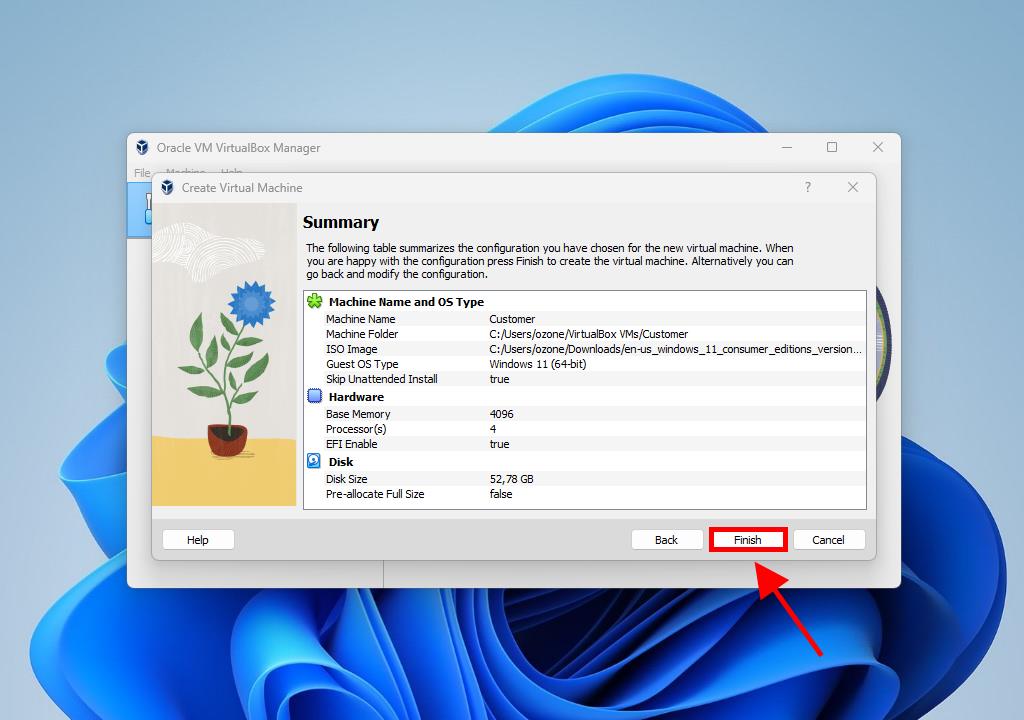The width and height of the screenshot is (1024, 720).
Task: Maximize the VirtualBox Manager window
Action: 831,147
